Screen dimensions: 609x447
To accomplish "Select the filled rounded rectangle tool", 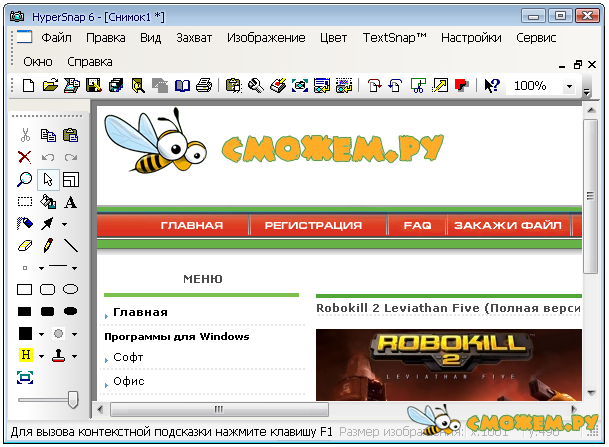I will tap(48, 311).
